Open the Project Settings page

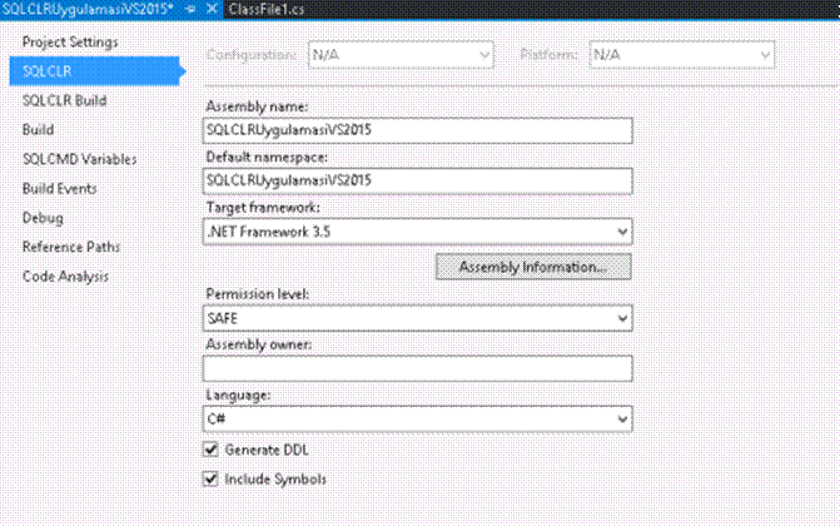click(70, 42)
